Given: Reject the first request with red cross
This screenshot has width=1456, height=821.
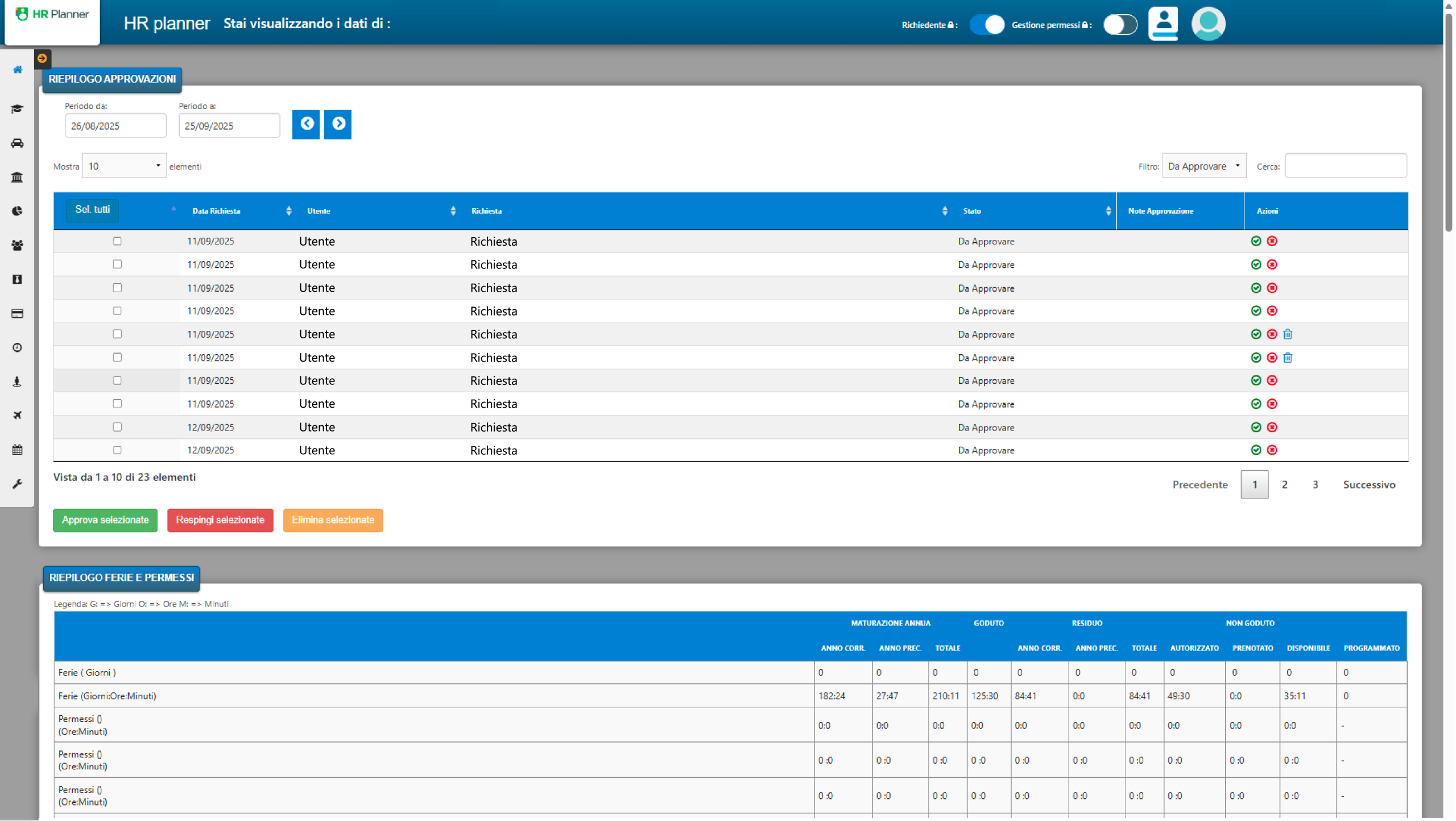Looking at the screenshot, I should click(1272, 241).
